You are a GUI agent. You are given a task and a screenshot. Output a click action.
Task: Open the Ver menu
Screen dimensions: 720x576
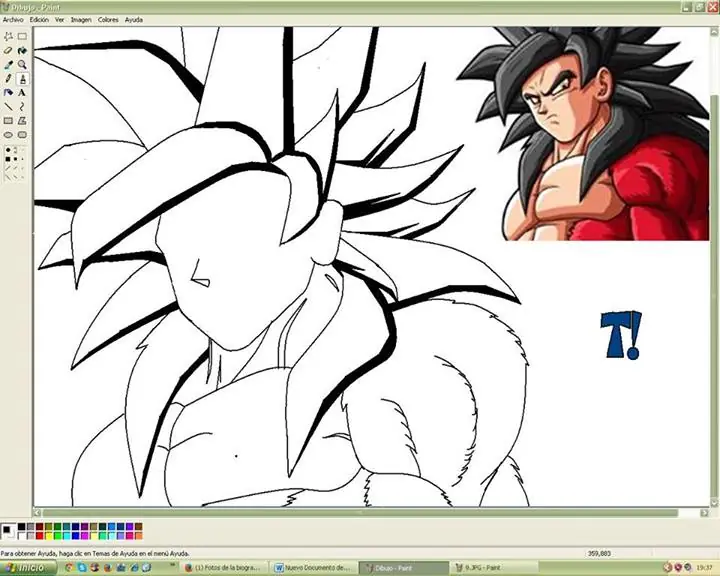60,20
